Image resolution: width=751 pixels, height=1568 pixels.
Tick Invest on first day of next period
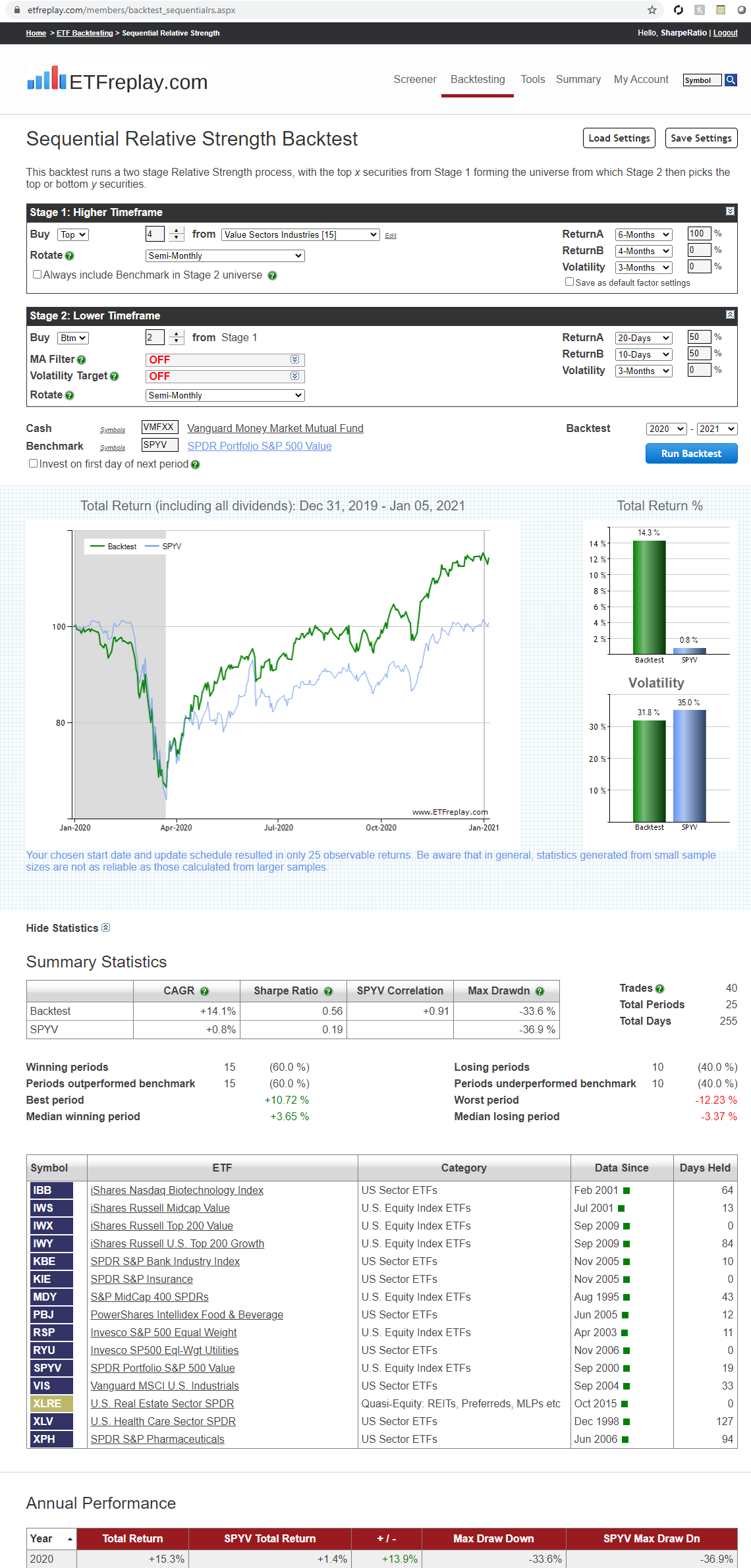(x=33, y=464)
